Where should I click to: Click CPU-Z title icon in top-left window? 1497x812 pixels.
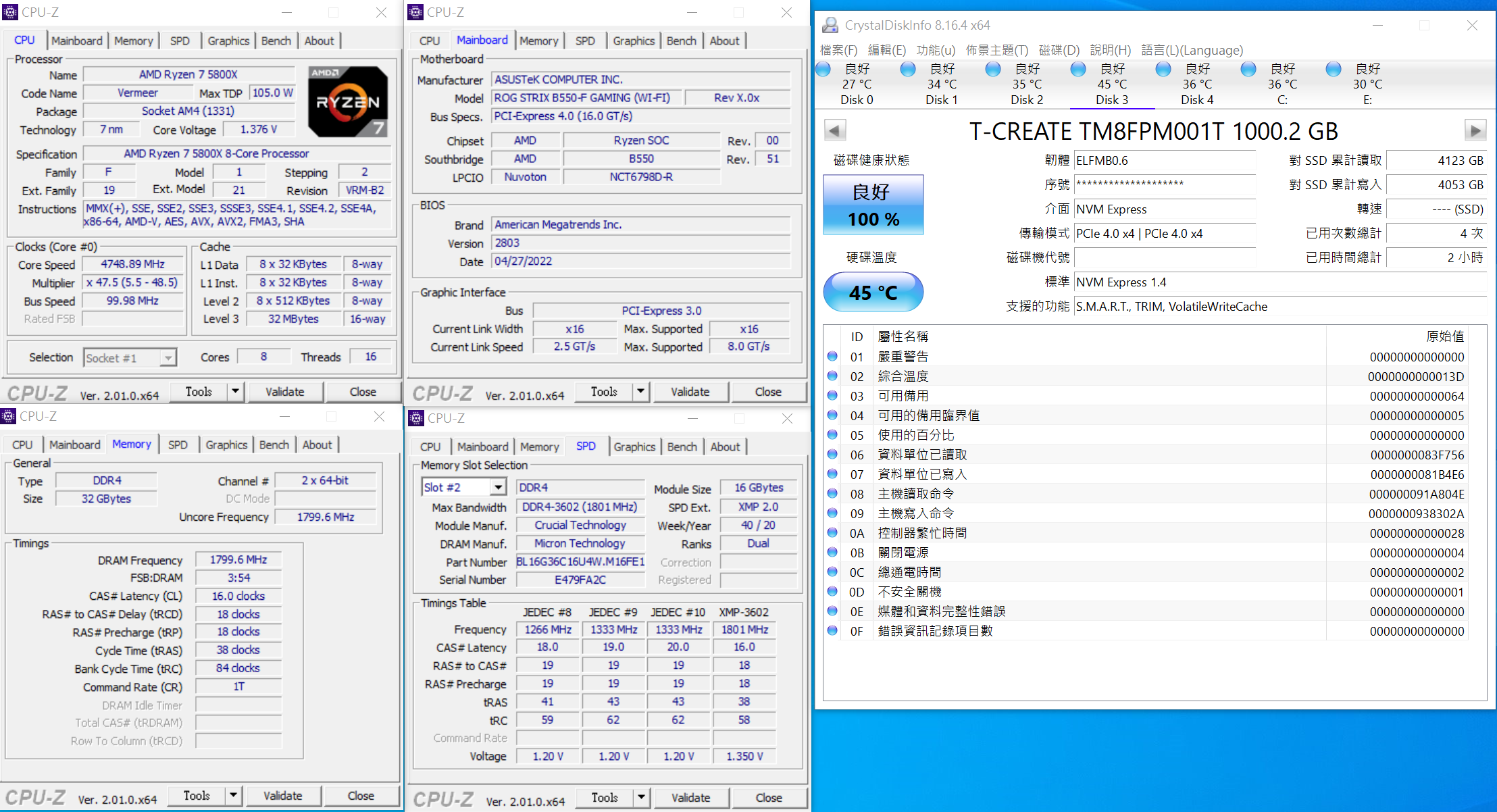point(10,12)
